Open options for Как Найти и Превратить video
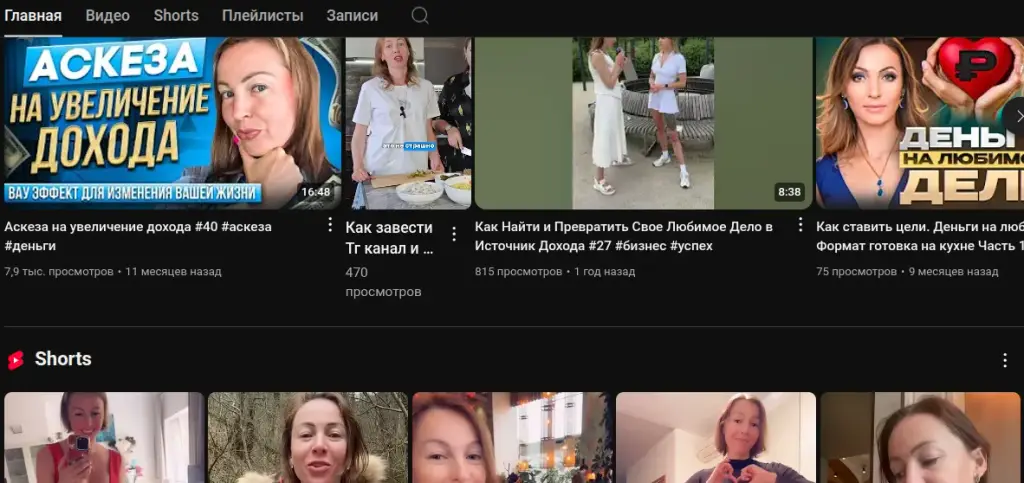This screenshot has width=1024, height=483. click(x=800, y=225)
